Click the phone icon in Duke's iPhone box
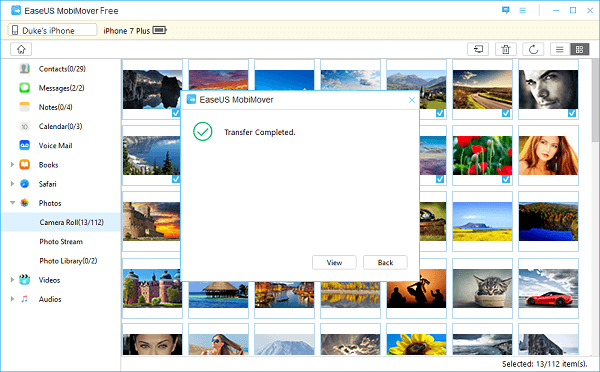The image size is (600, 372). click(15, 30)
